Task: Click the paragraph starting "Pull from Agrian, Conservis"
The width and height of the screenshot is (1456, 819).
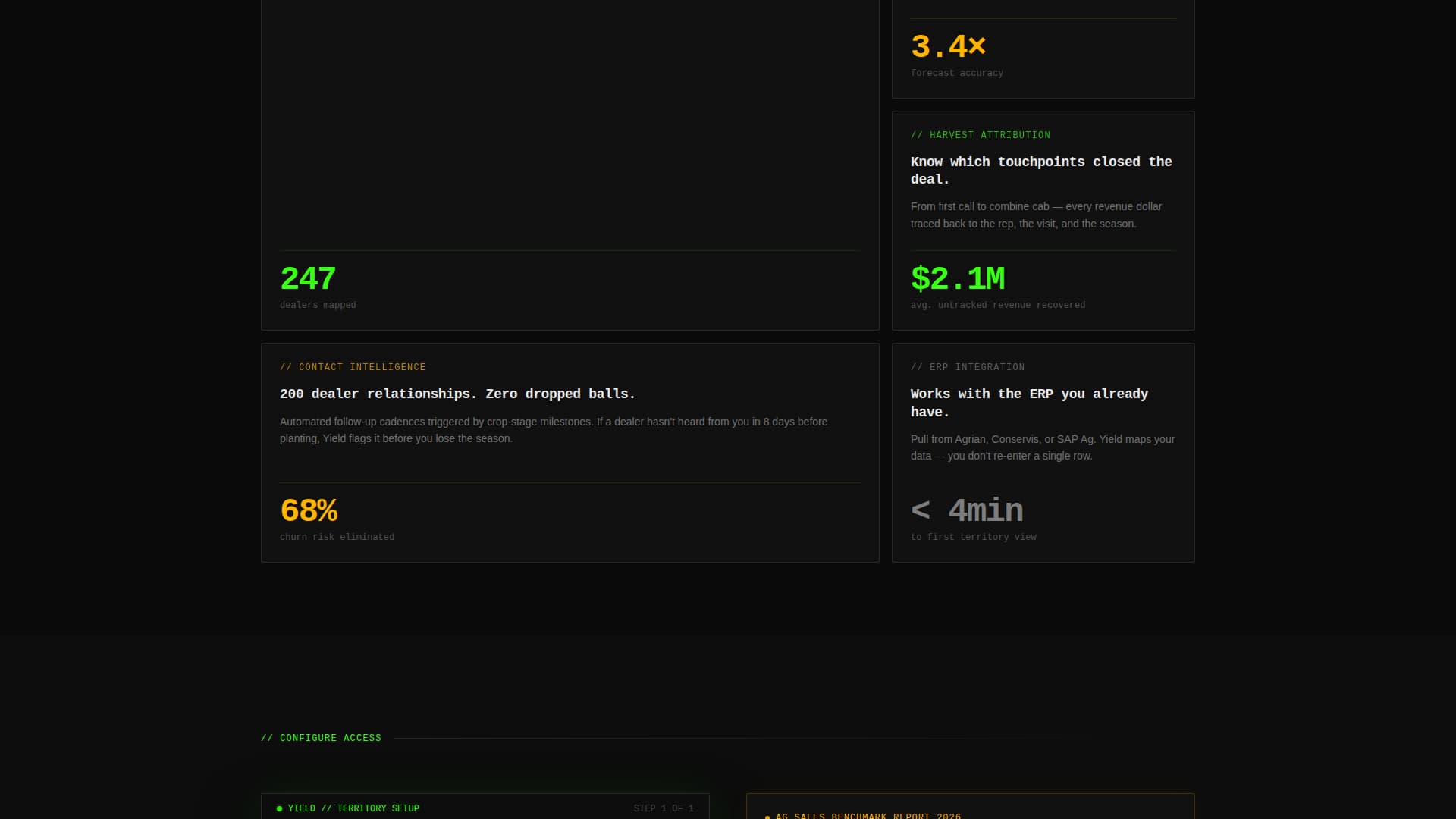Action: point(1043,447)
